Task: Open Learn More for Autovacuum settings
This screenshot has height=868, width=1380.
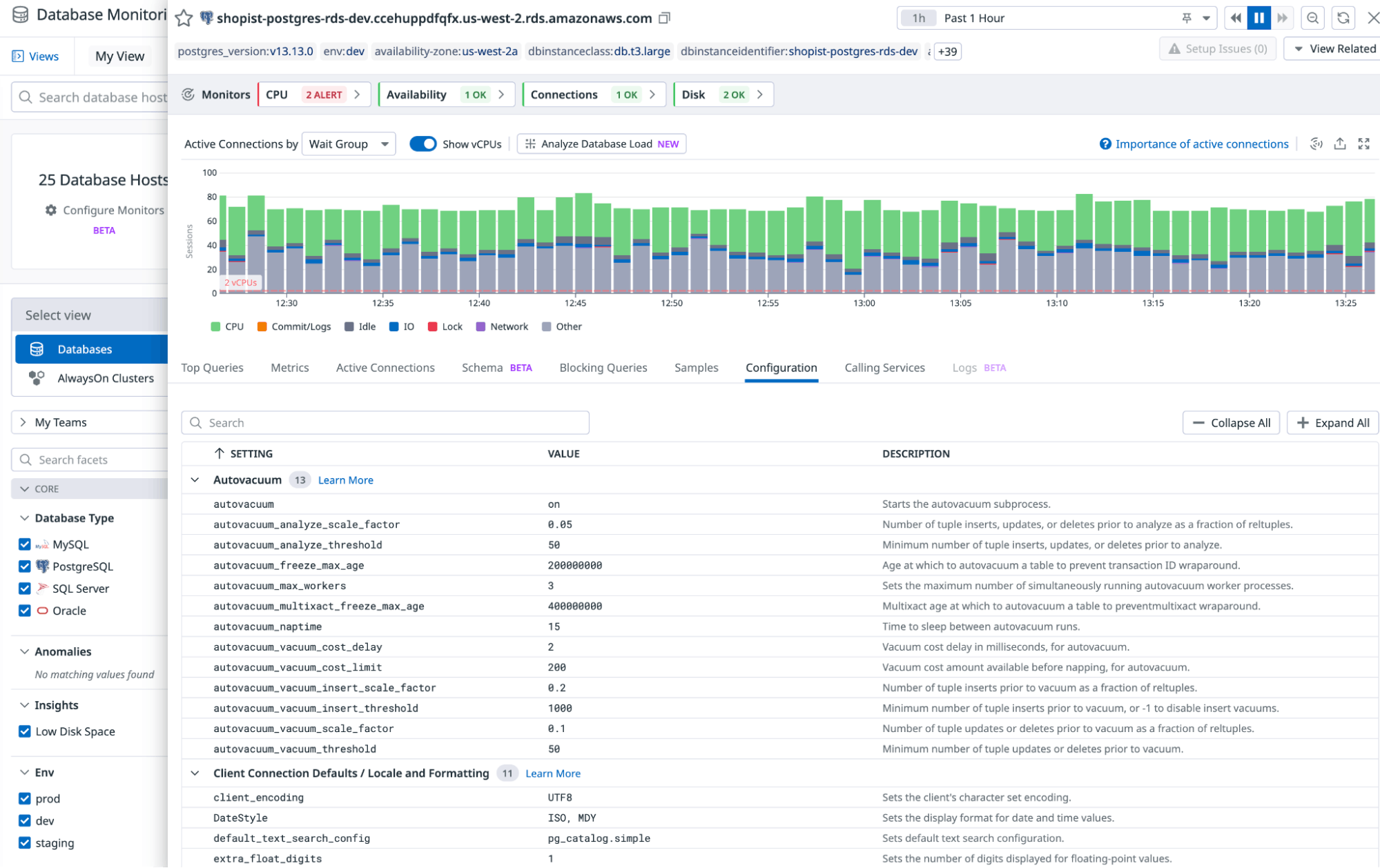Action: 345,480
